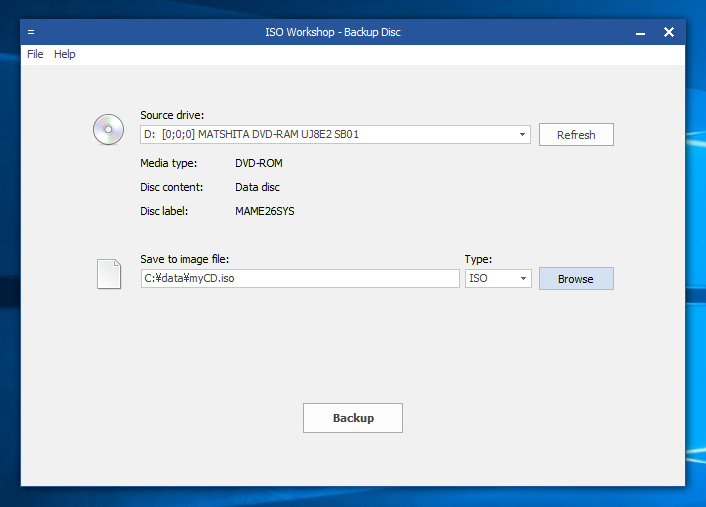The width and height of the screenshot is (706, 507).
Task: Close the ISO Workshop window
Action: coord(669,32)
